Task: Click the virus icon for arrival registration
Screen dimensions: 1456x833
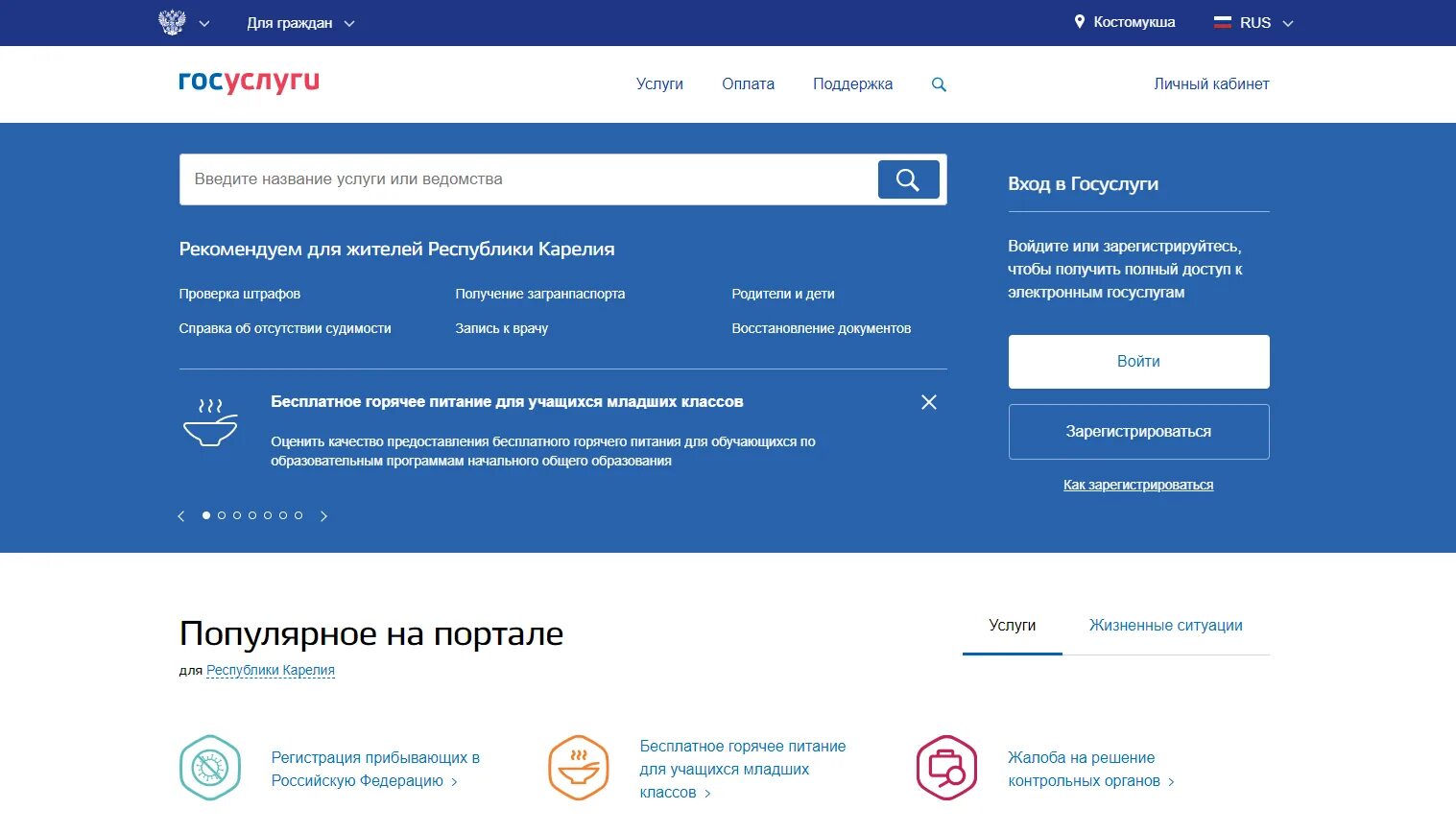Action: pyautogui.click(x=210, y=768)
